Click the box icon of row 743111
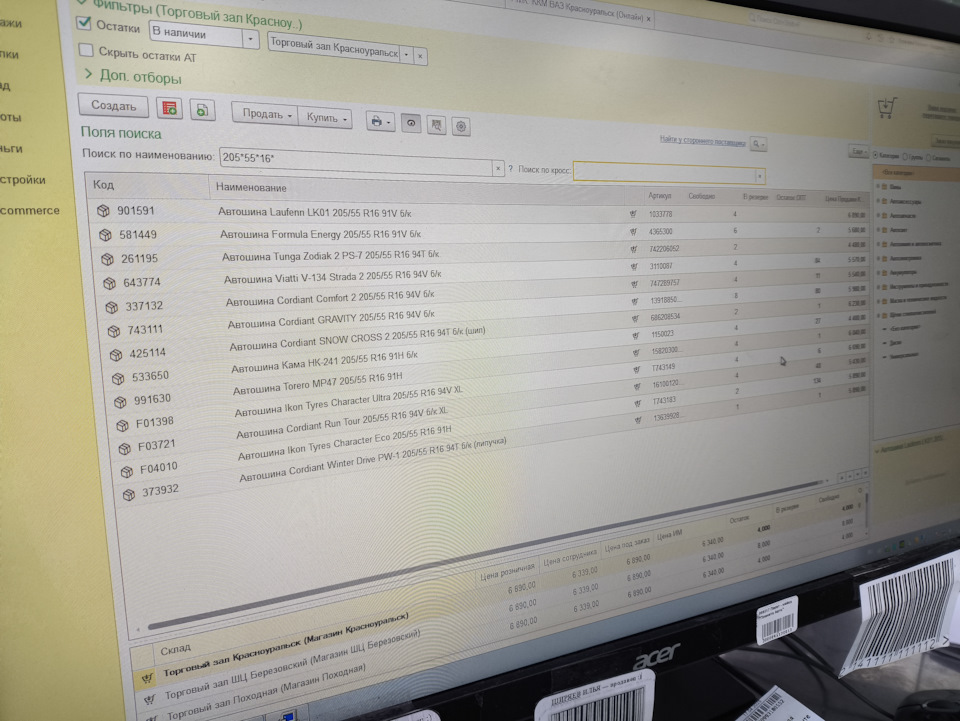960x721 pixels. pos(114,331)
